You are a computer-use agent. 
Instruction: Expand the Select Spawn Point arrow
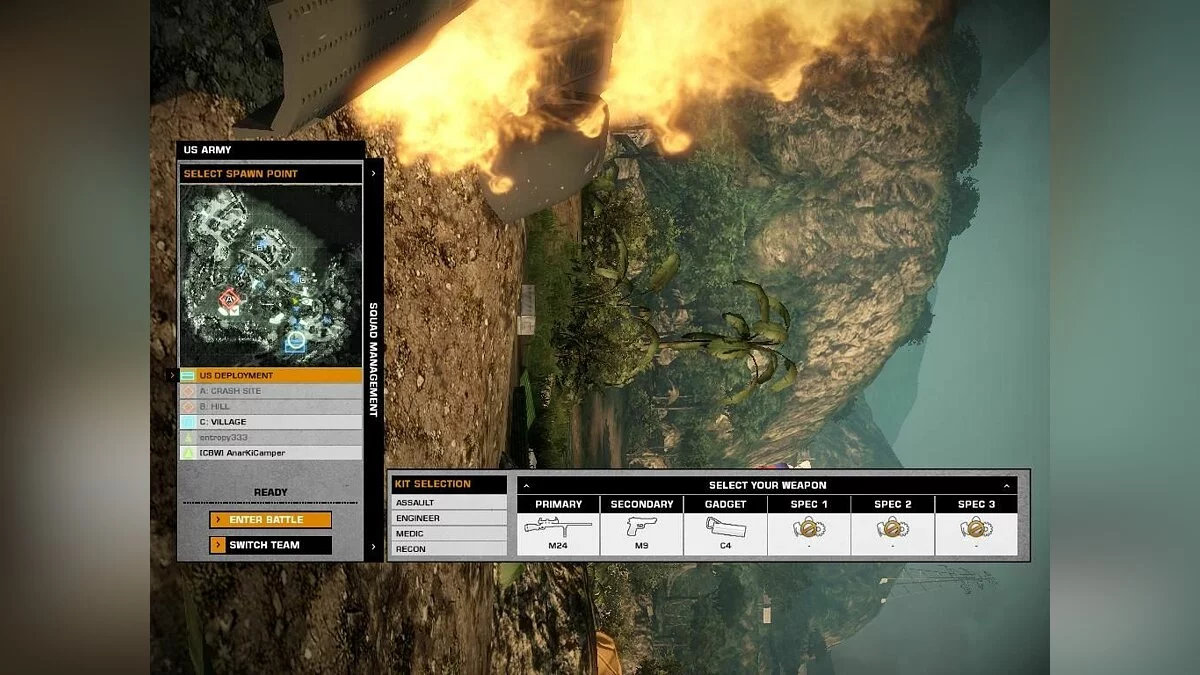tap(374, 172)
